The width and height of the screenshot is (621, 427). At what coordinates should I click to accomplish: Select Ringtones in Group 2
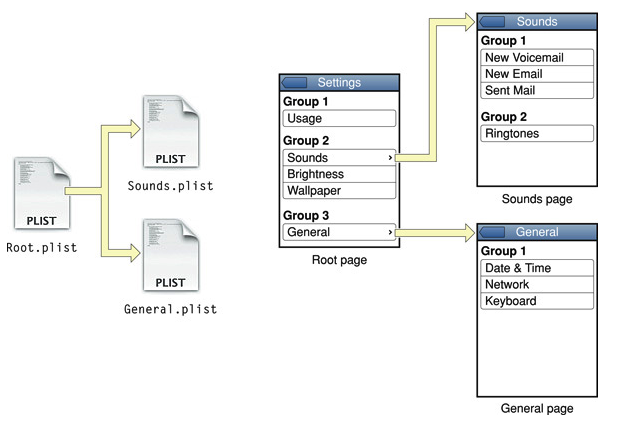point(537,133)
